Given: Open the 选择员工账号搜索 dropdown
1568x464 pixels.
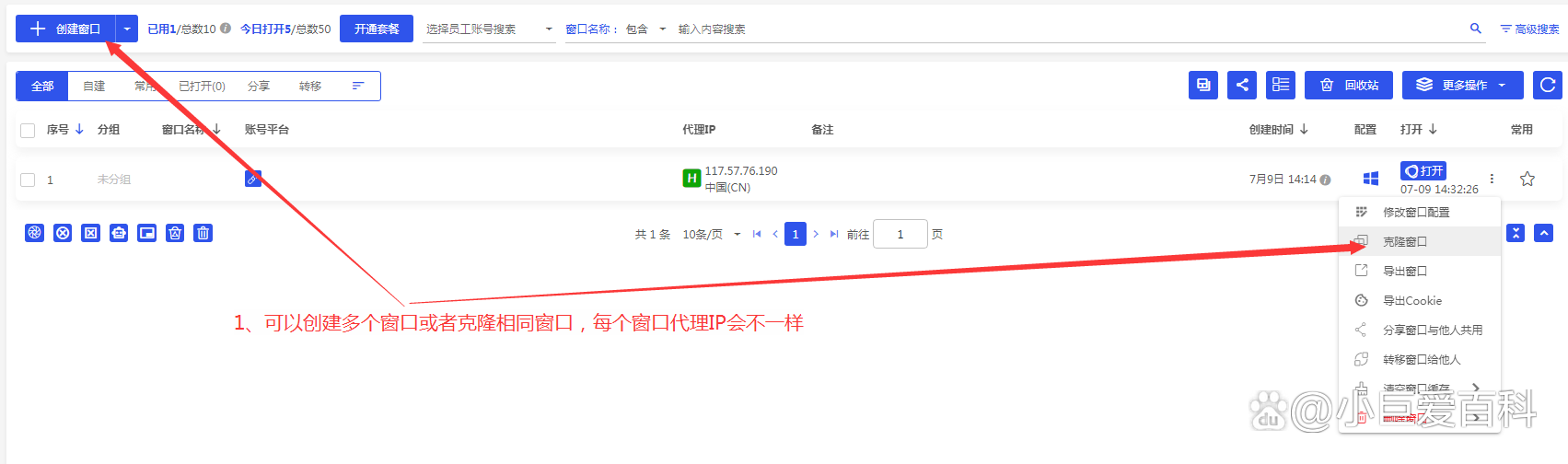Looking at the screenshot, I should pos(489,29).
